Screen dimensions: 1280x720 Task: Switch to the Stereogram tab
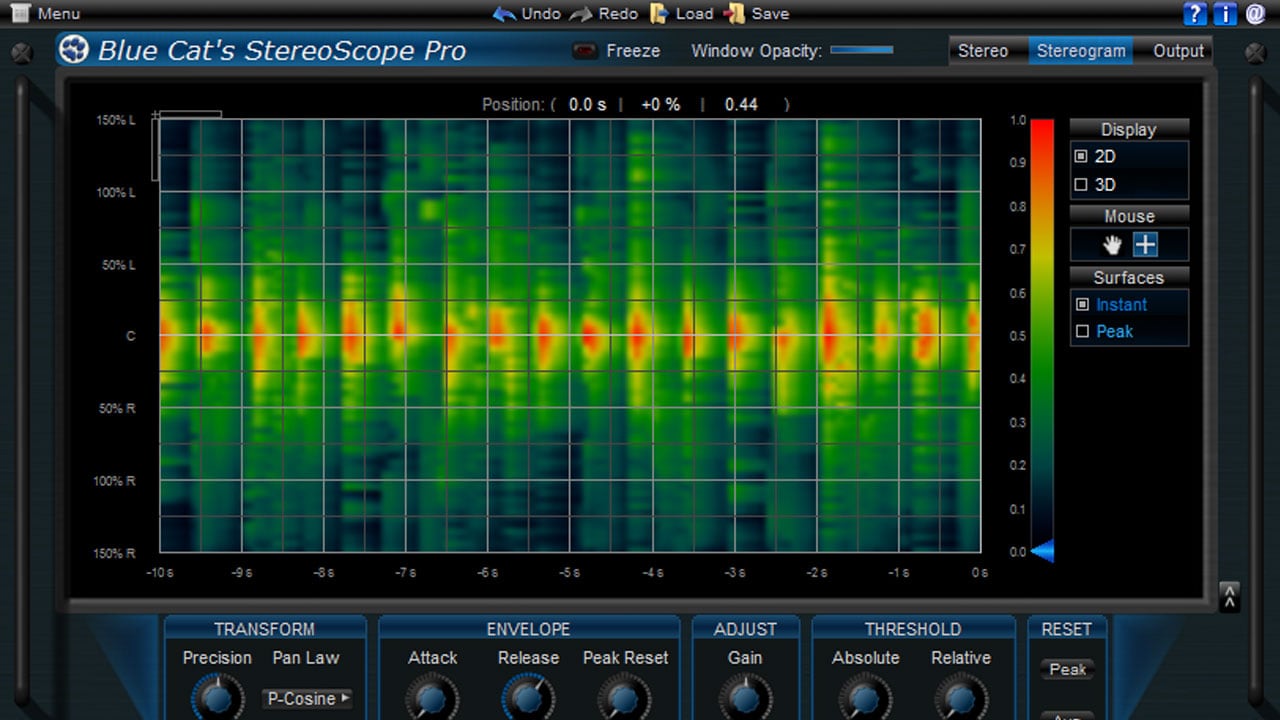click(1080, 51)
